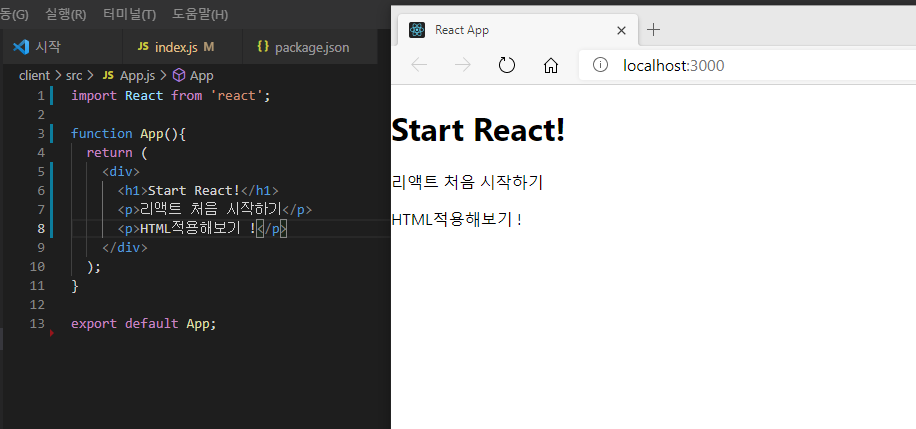View site information icon in address bar

click(x=600, y=65)
